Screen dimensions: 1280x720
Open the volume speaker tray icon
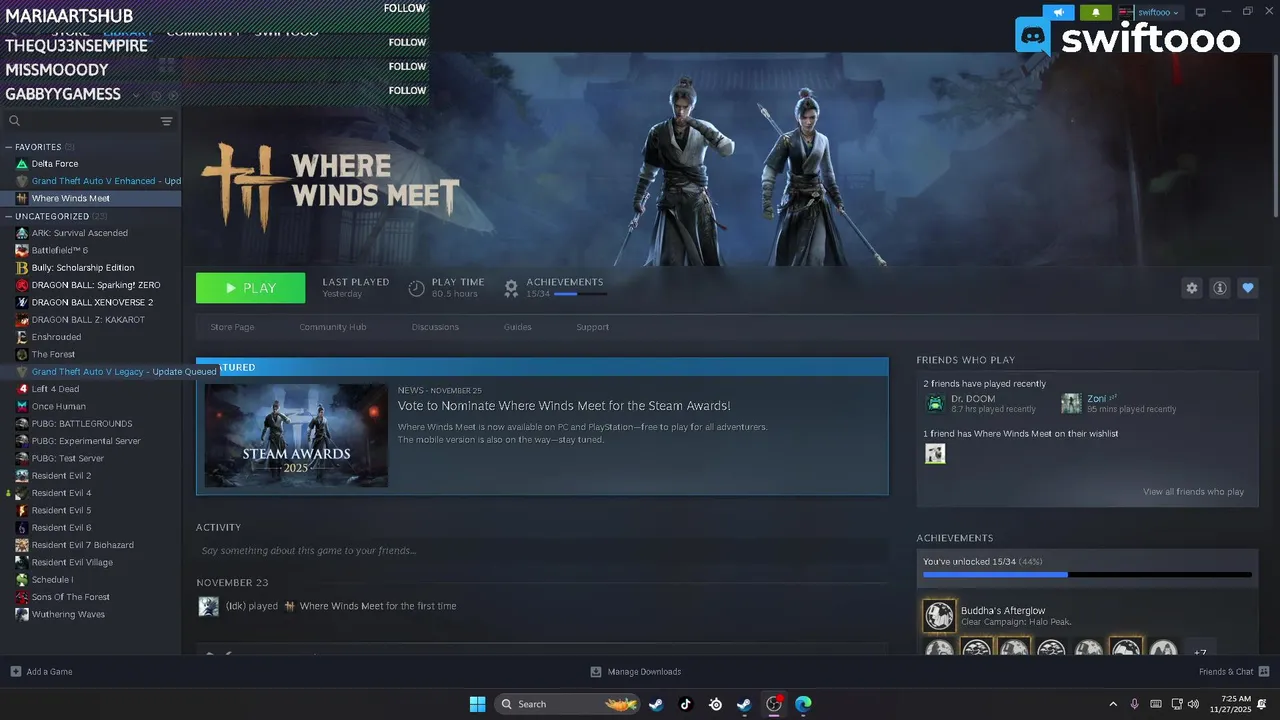(1195, 704)
